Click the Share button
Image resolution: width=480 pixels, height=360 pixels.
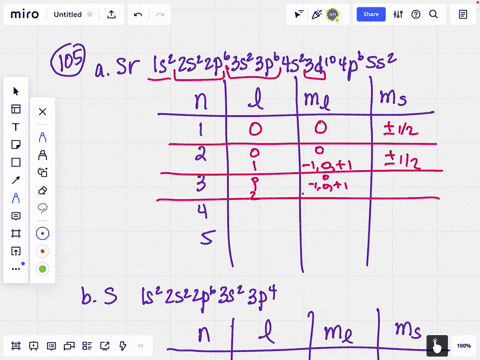pyautogui.click(x=371, y=14)
